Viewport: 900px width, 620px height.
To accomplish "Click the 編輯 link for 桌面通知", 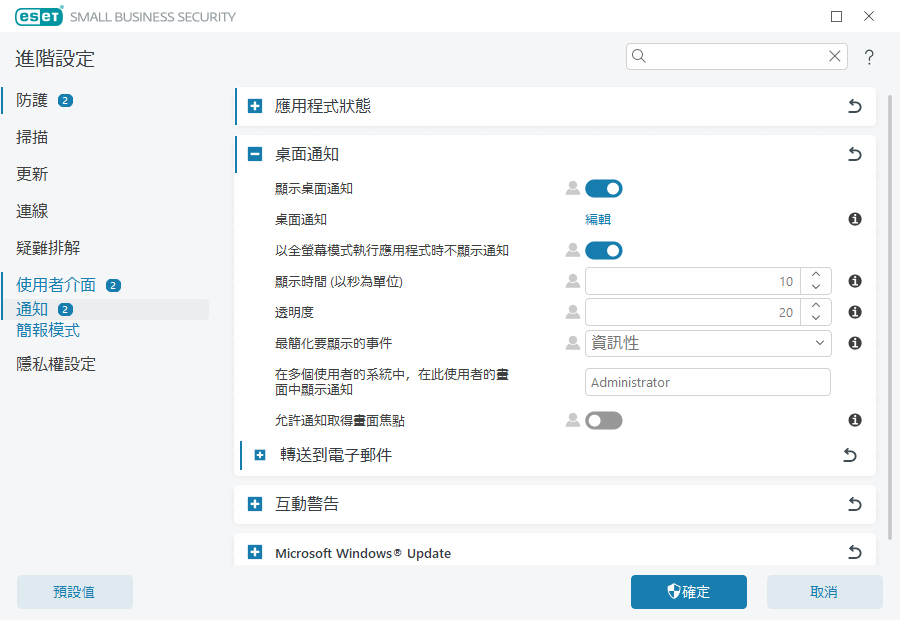I will pyautogui.click(x=598, y=219).
